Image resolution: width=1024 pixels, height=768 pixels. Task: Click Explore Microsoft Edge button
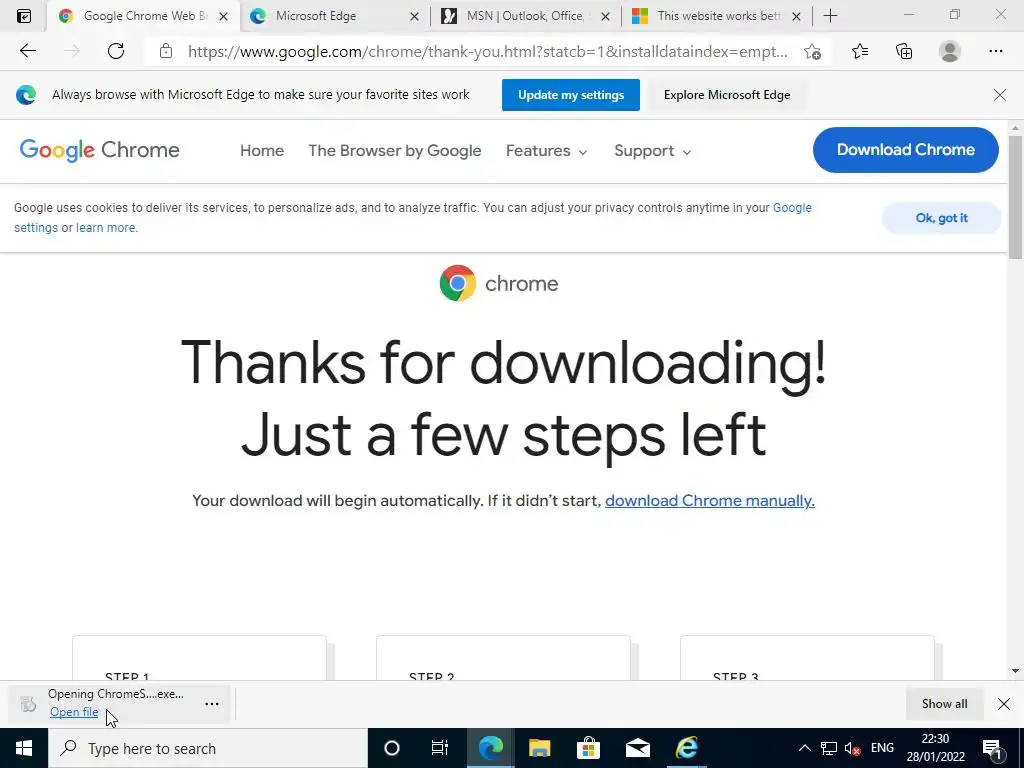coord(727,95)
